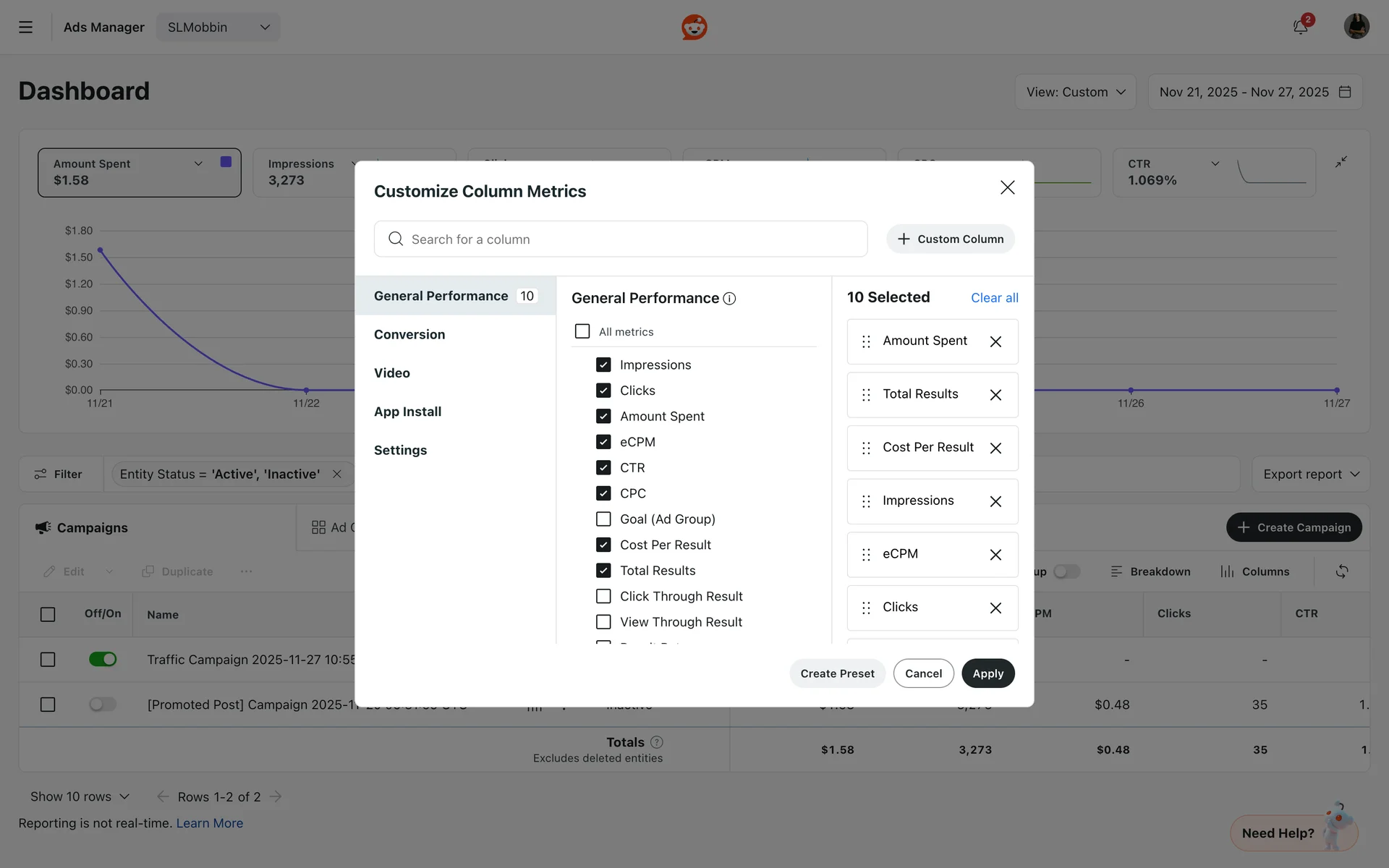The height and width of the screenshot is (868, 1389).
Task: Uncheck the Impressions metric checkbox
Action: click(603, 365)
